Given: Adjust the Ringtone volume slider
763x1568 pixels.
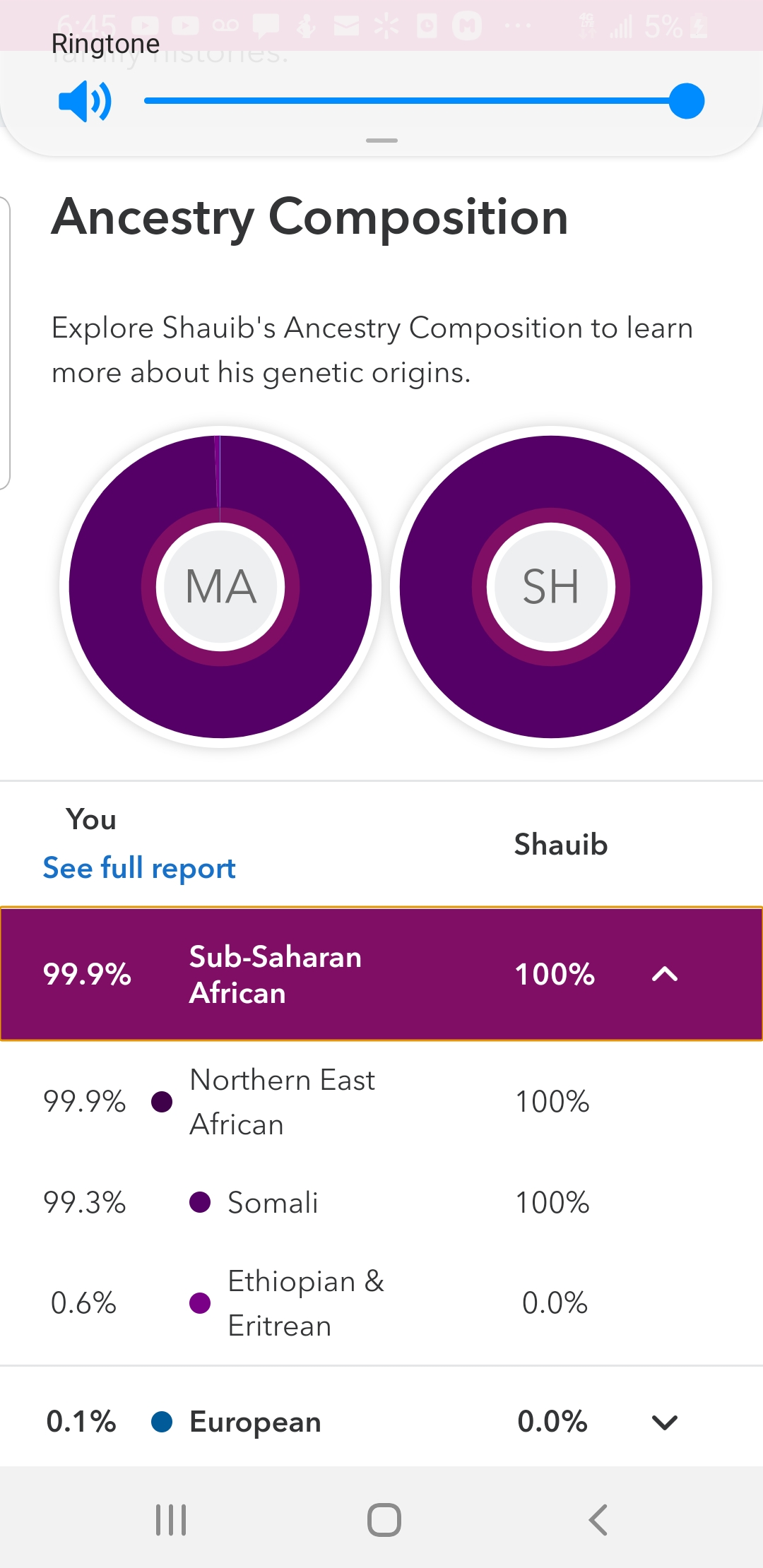Looking at the screenshot, I should point(686,101).
